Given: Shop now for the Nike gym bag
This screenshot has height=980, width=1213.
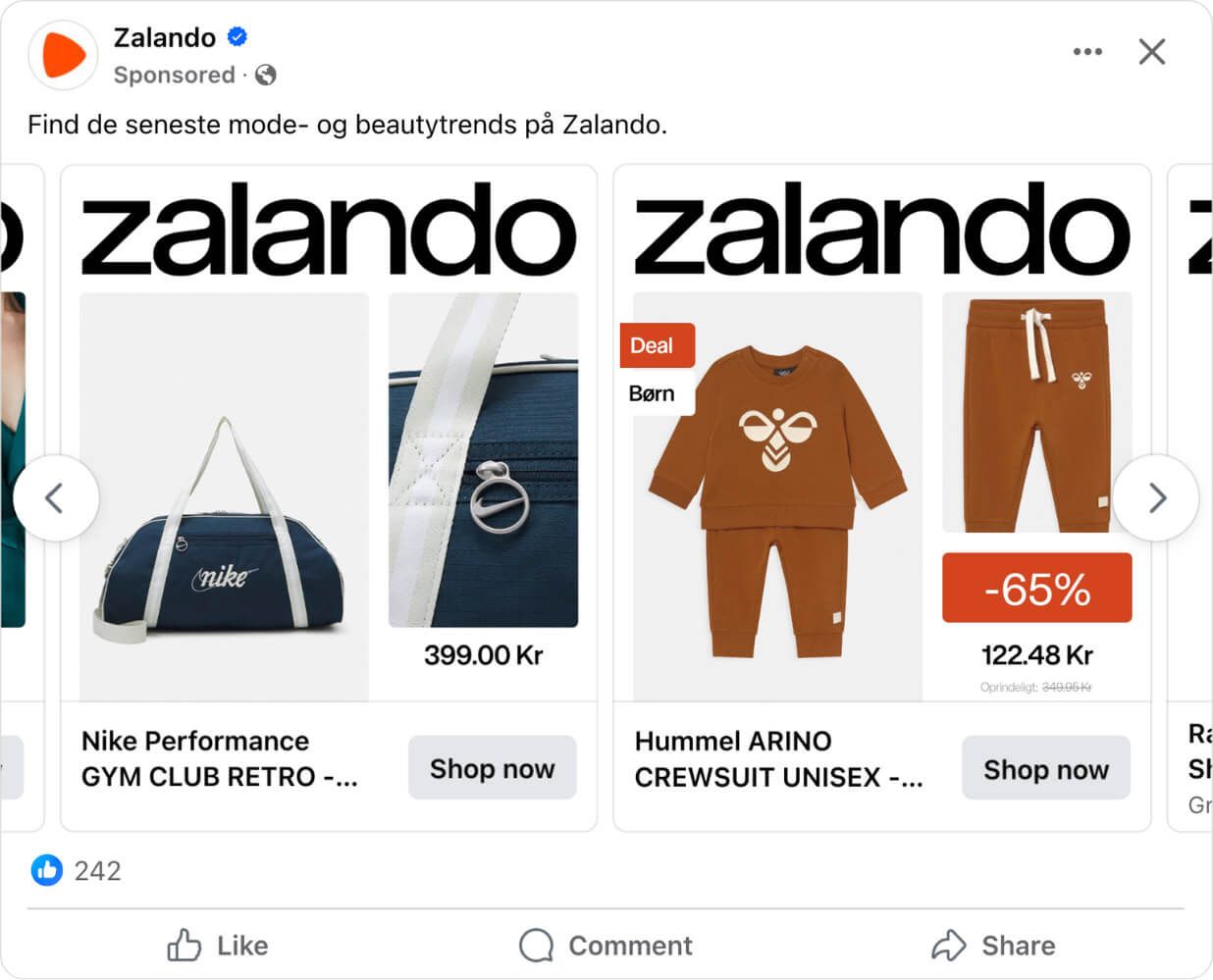Looking at the screenshot, I should [x=492, y=768].
